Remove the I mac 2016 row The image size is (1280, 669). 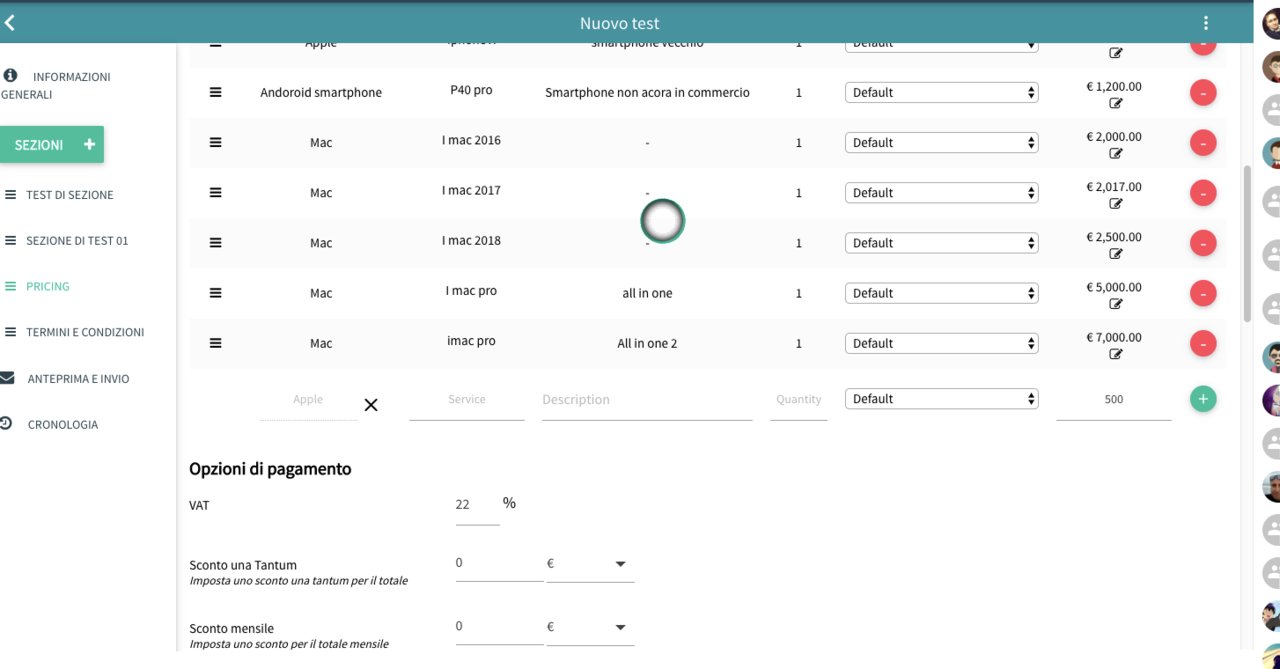click(1202, 143)
